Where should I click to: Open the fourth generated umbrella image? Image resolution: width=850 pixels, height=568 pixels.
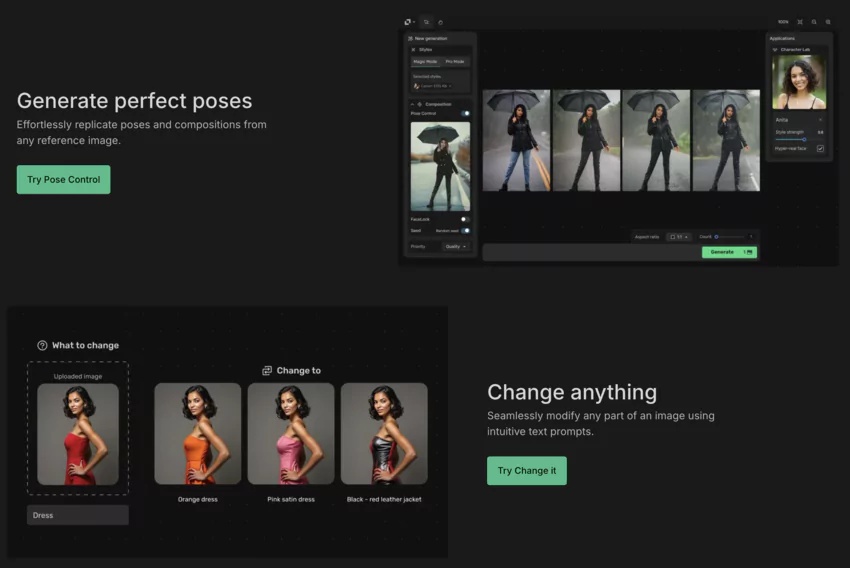[726, 140]
